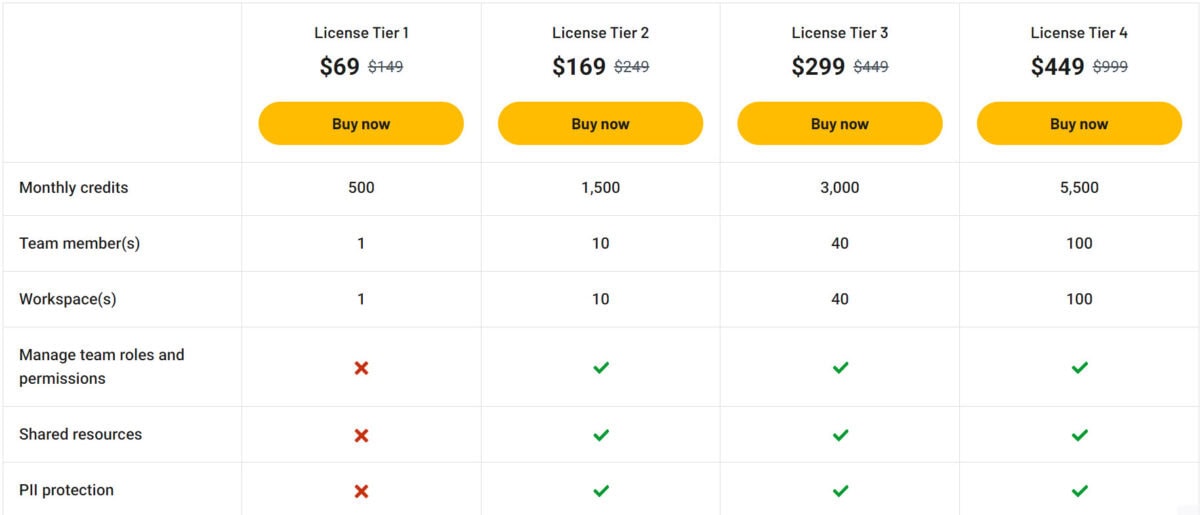Viewport: 1200px width, 515px height.
Task: Click the Monthly credits row label
Action: 74,188
